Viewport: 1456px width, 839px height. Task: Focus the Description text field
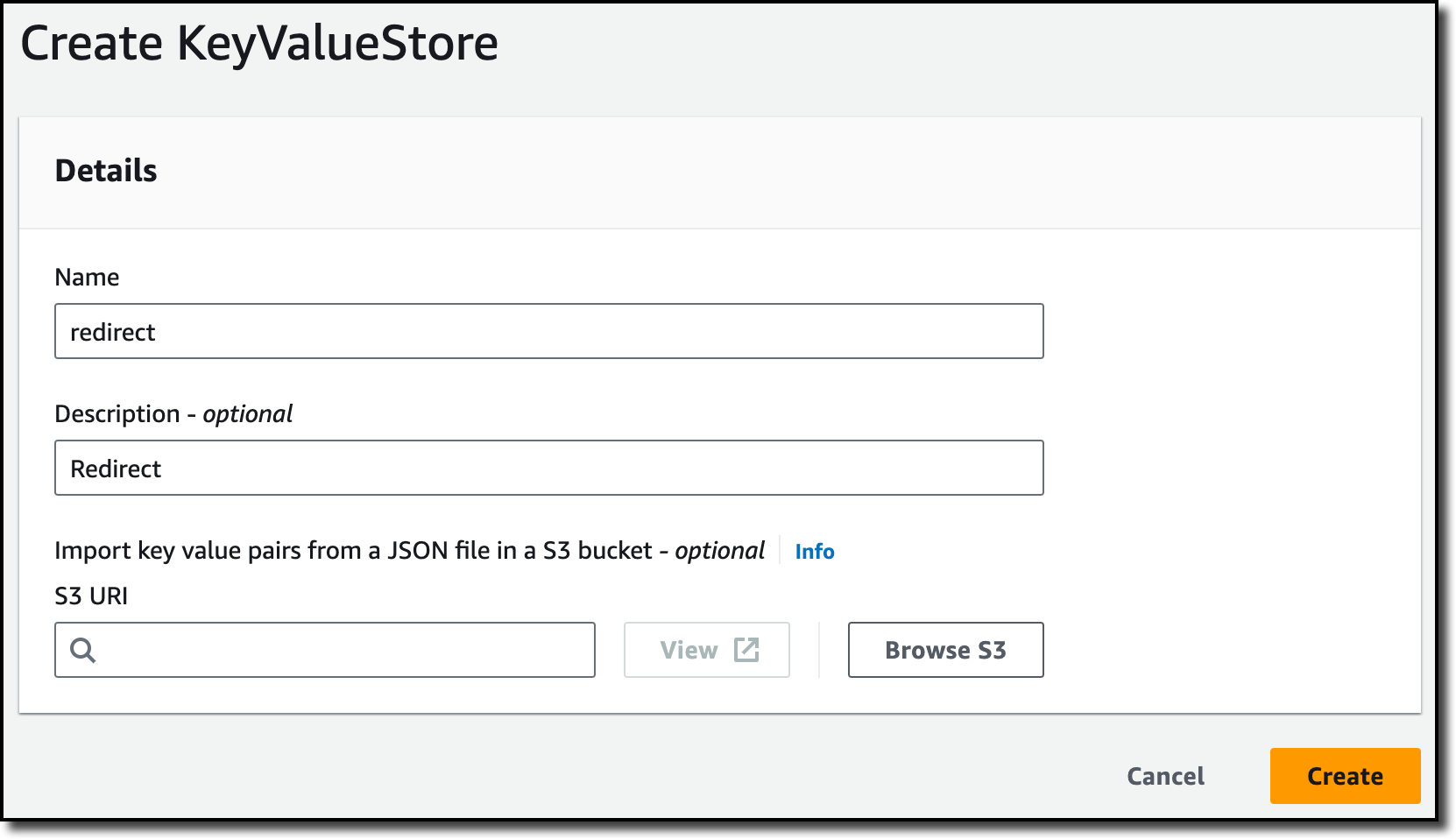coord(549,468)
